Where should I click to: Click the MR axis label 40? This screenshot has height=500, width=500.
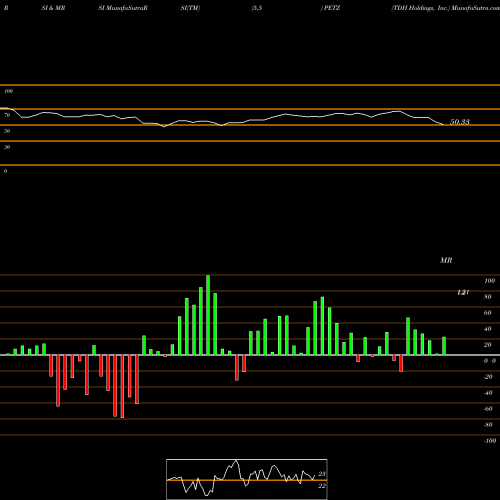(x=488, y=329)
